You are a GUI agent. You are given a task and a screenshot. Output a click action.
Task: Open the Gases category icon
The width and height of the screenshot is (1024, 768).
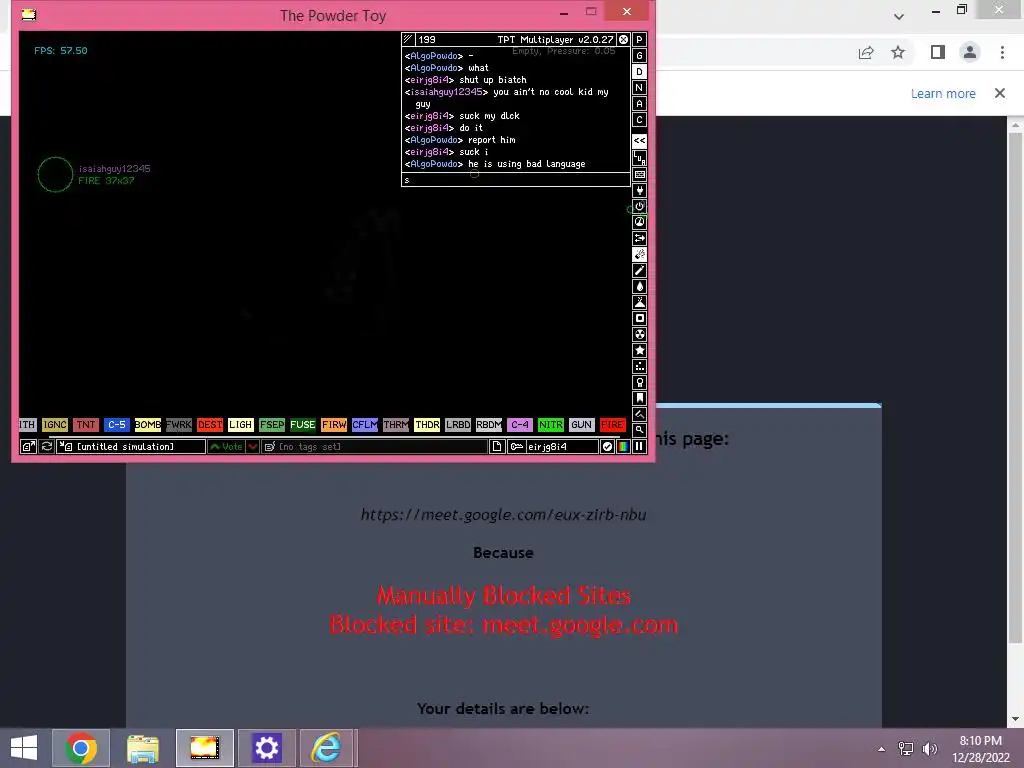point(639,270)
